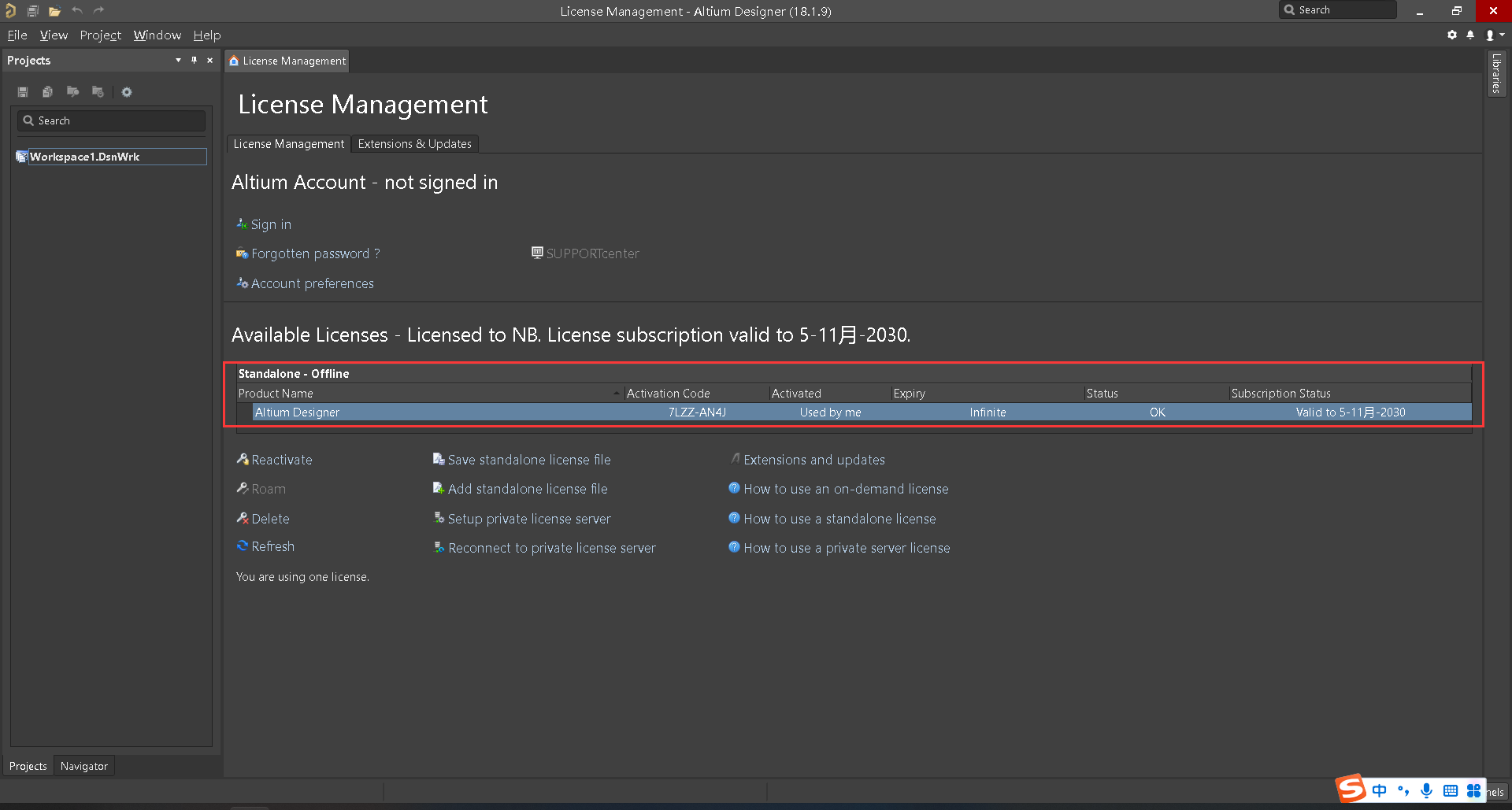Click the Undo arrow icon

pos(76,10)
